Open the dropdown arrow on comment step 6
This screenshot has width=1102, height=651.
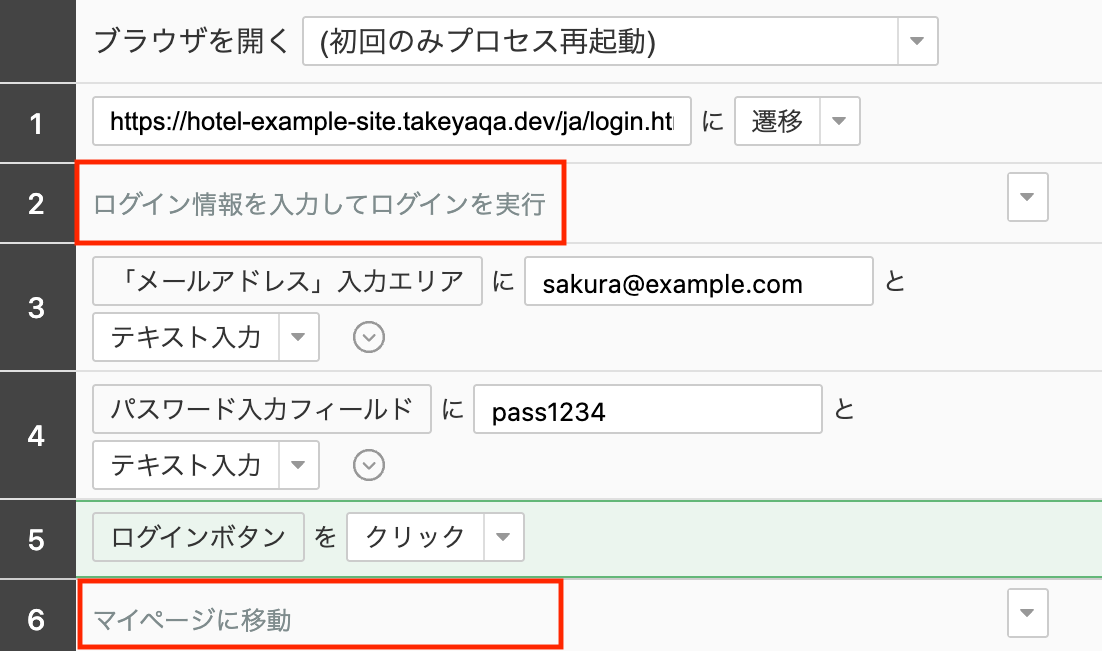click(x=1027, y=613)
